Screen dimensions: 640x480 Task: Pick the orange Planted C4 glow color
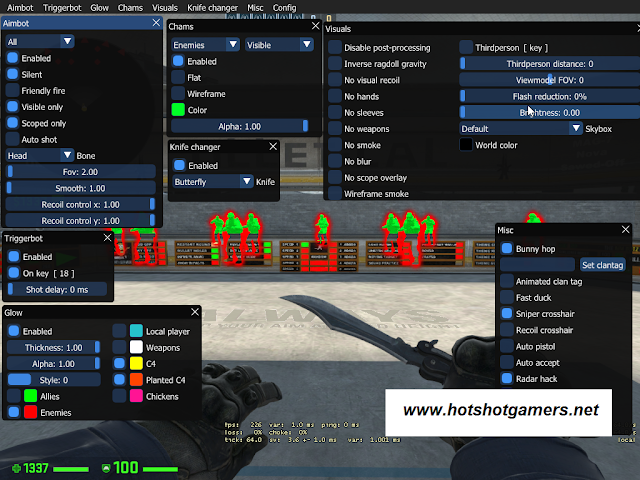tap(136, 380)
